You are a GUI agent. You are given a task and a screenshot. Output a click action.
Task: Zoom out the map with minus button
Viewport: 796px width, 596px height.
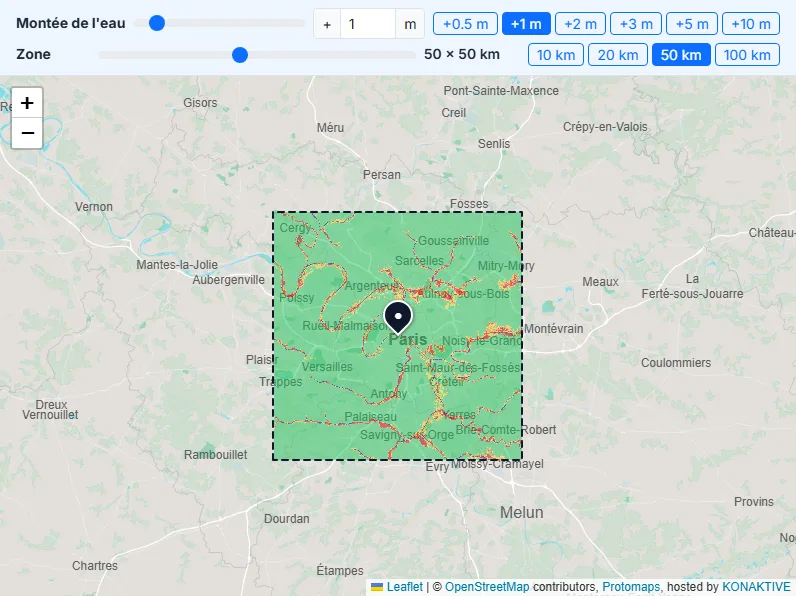[27, 133]
